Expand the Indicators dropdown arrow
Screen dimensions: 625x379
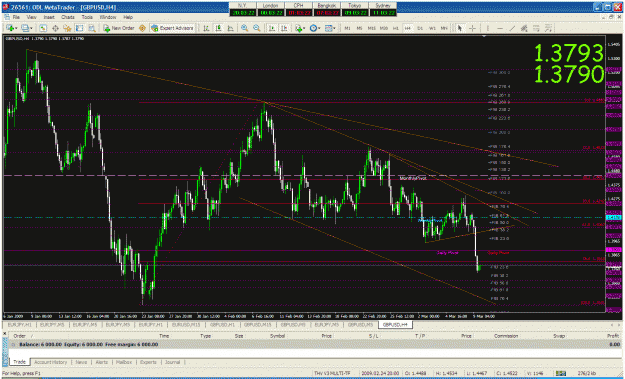[x=304, y=28]
